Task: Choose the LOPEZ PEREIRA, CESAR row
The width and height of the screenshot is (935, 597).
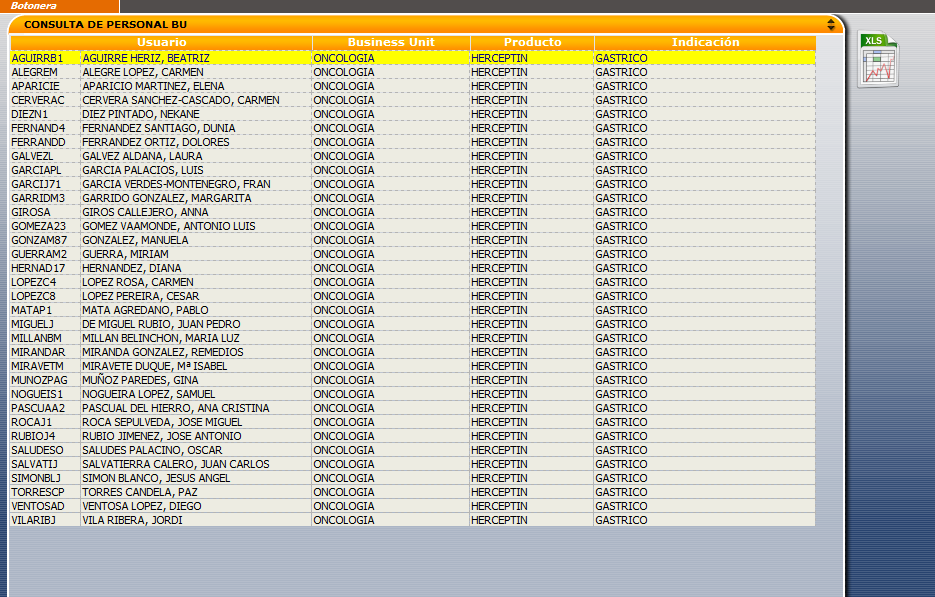Action: point(141,296)
